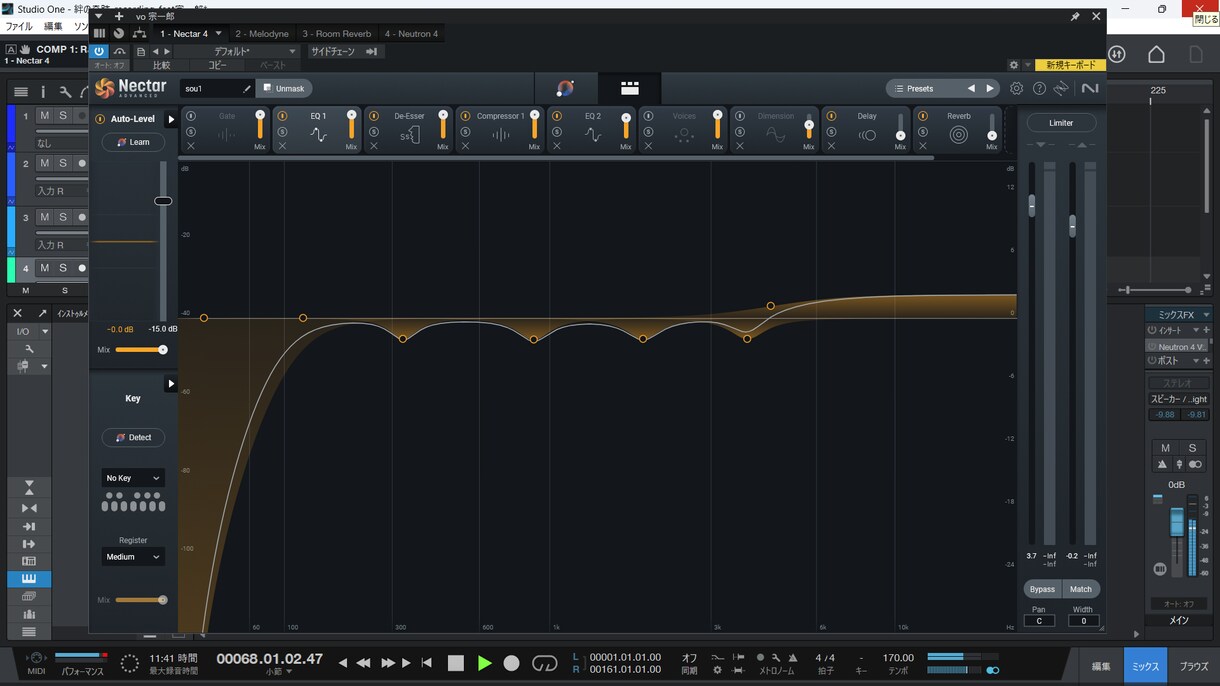Image resolution: width=1220 pixels, height=686 pixels.
Task: Switch to the 3 - Room Reverb tab
Action: [x=337, y=34]
